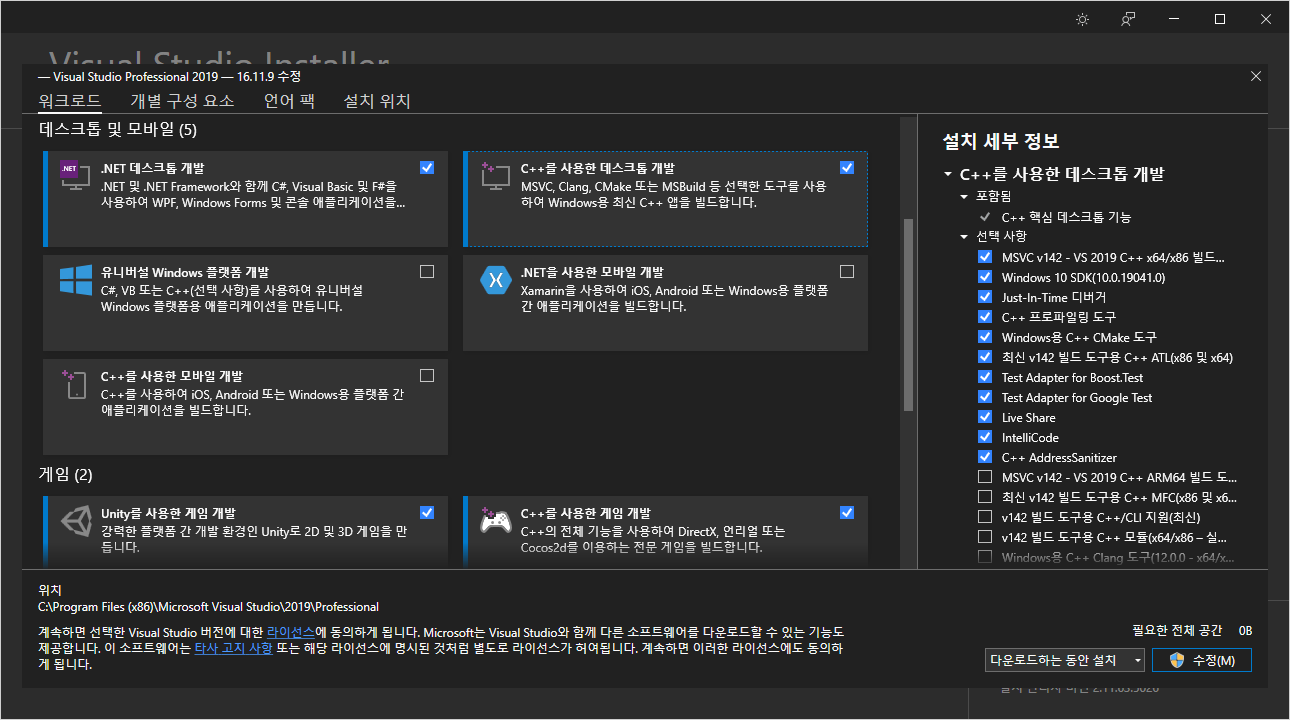This screenshot has height=720, width=1290.
Task: Click the 설치 세부 정보 heading
Action: (x=1001, y=142)
